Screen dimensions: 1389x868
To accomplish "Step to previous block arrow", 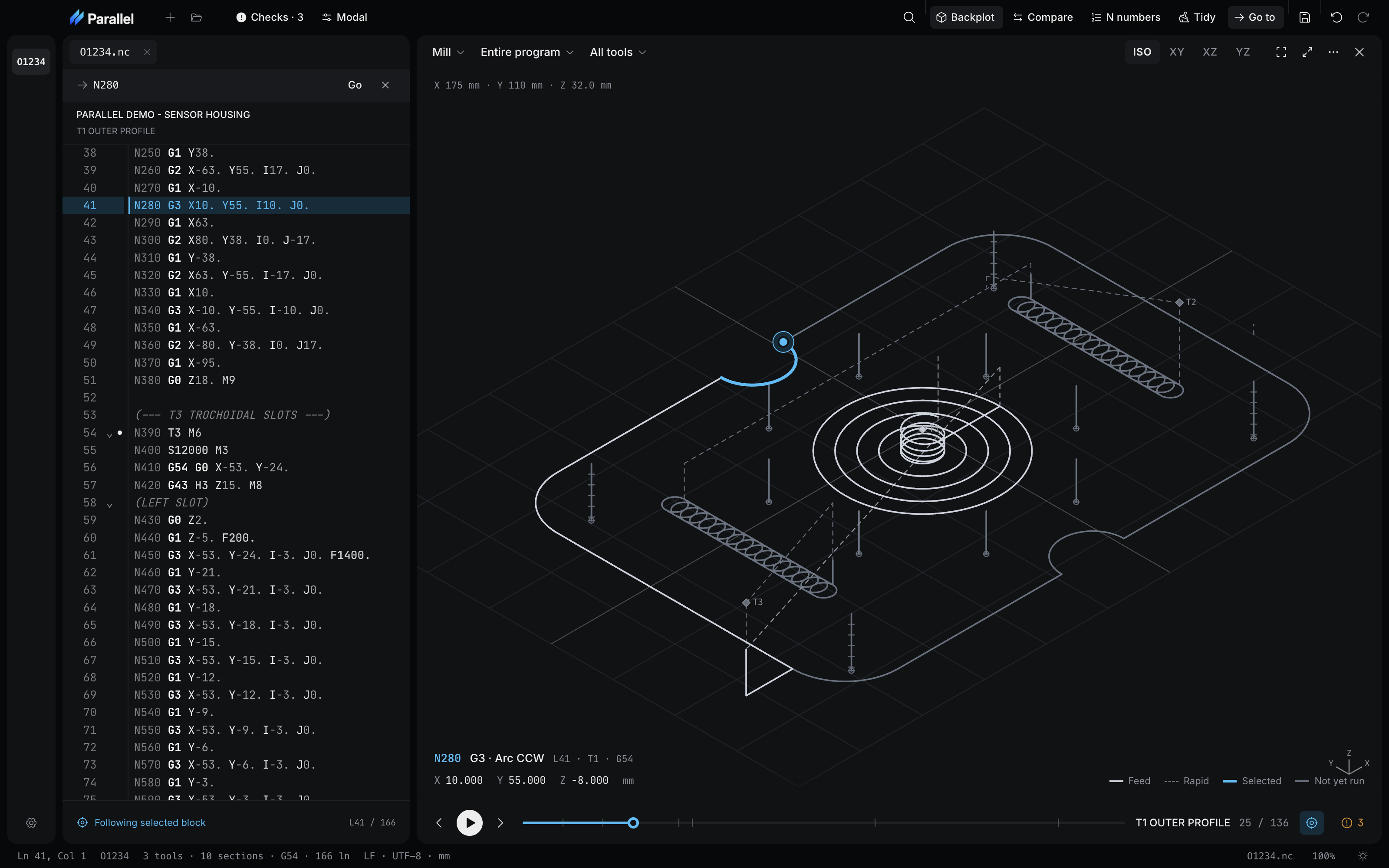I will tap(439, 823).
